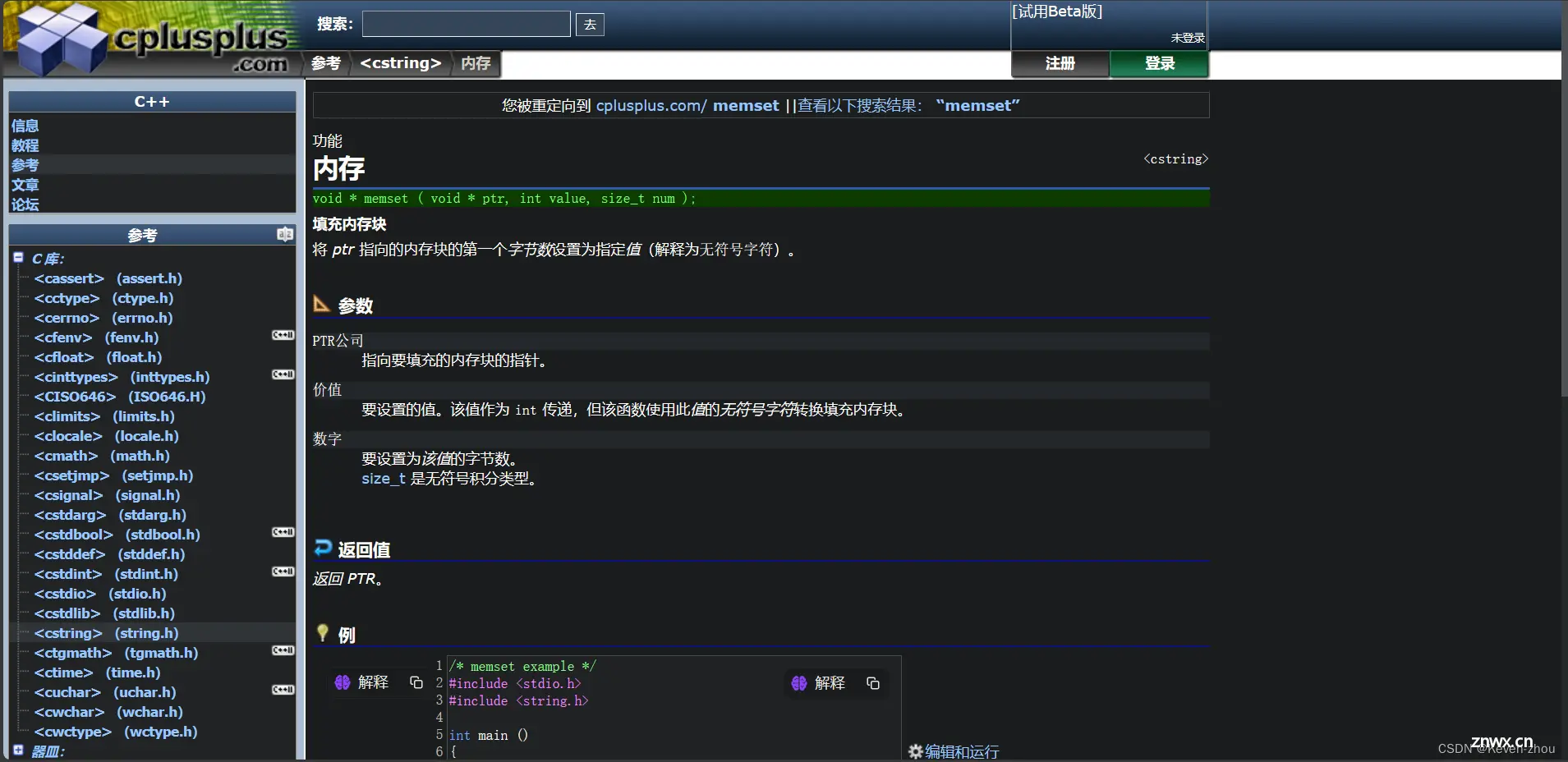Open <cmath> (math.h) reference

(102, 456)
